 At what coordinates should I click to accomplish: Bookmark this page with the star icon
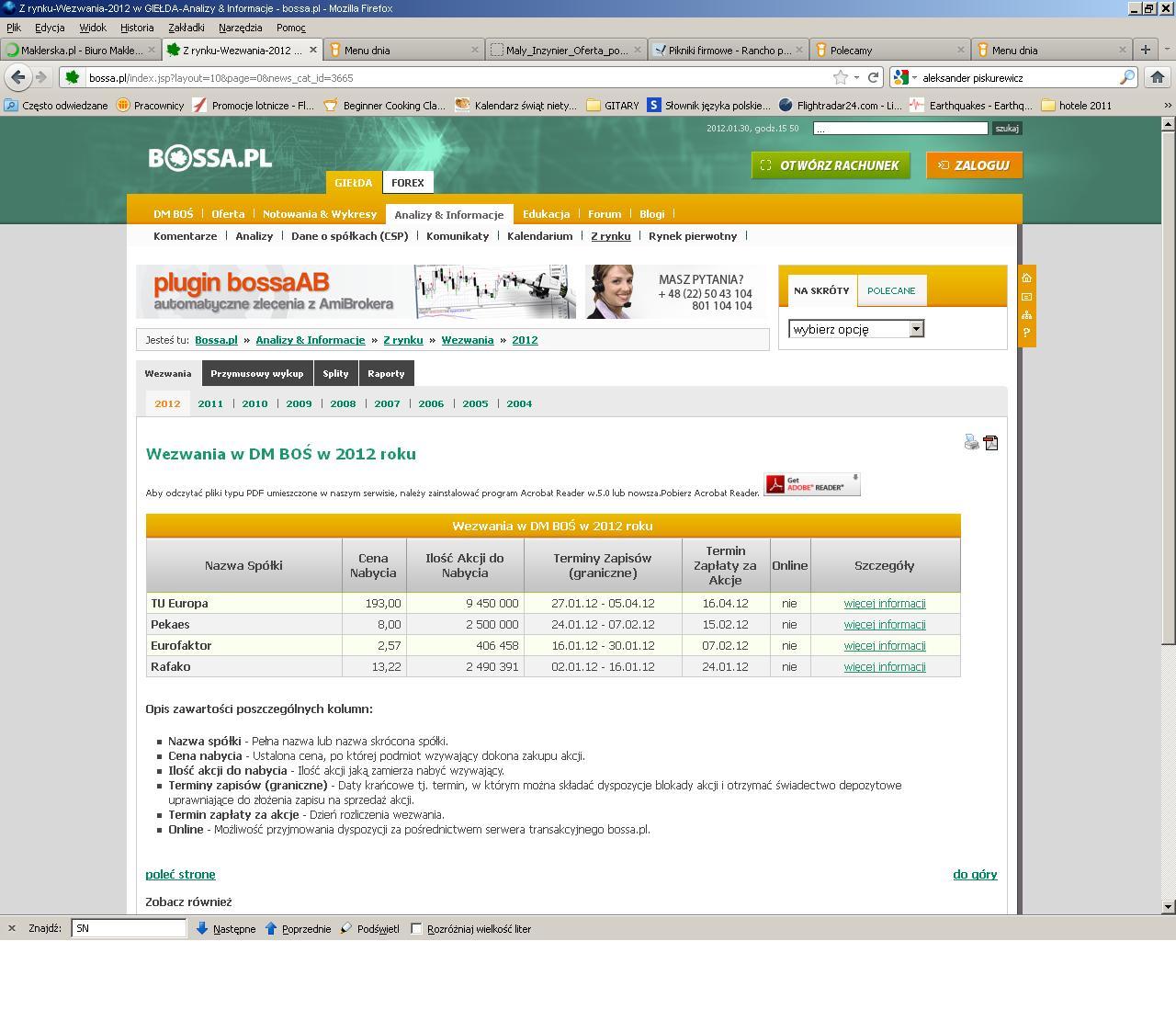840,77
